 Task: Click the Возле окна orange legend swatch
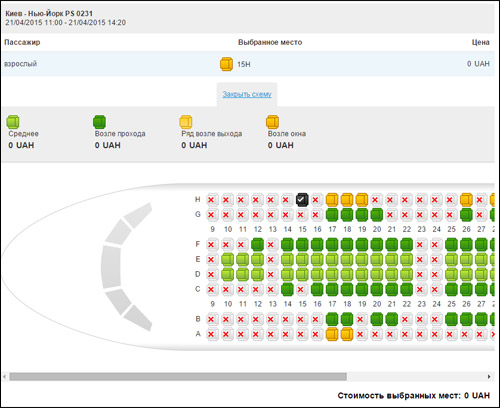[x=272, y=122]
